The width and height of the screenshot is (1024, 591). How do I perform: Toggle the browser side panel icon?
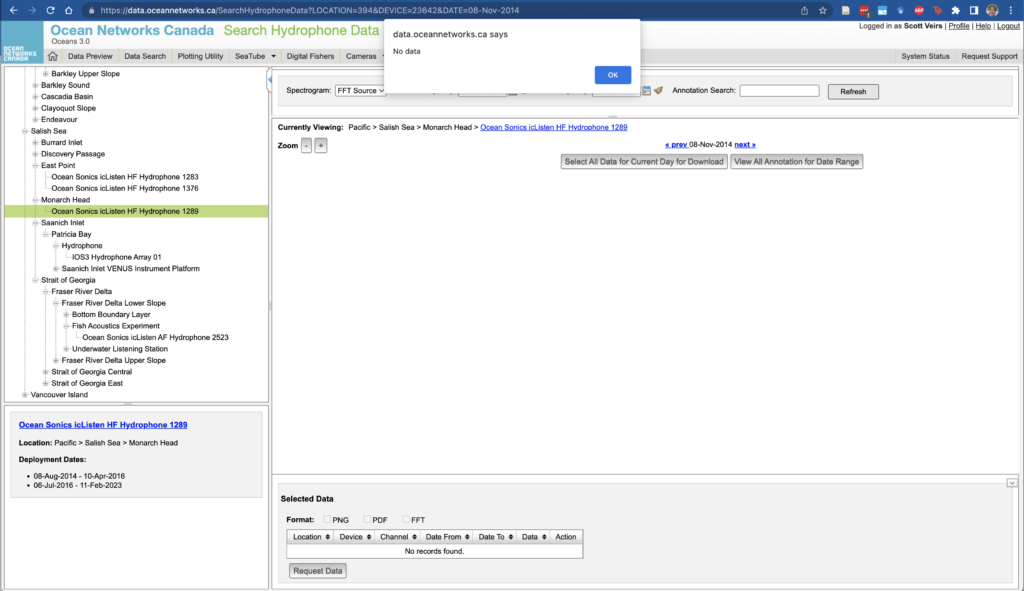click(x=974, y=10)
